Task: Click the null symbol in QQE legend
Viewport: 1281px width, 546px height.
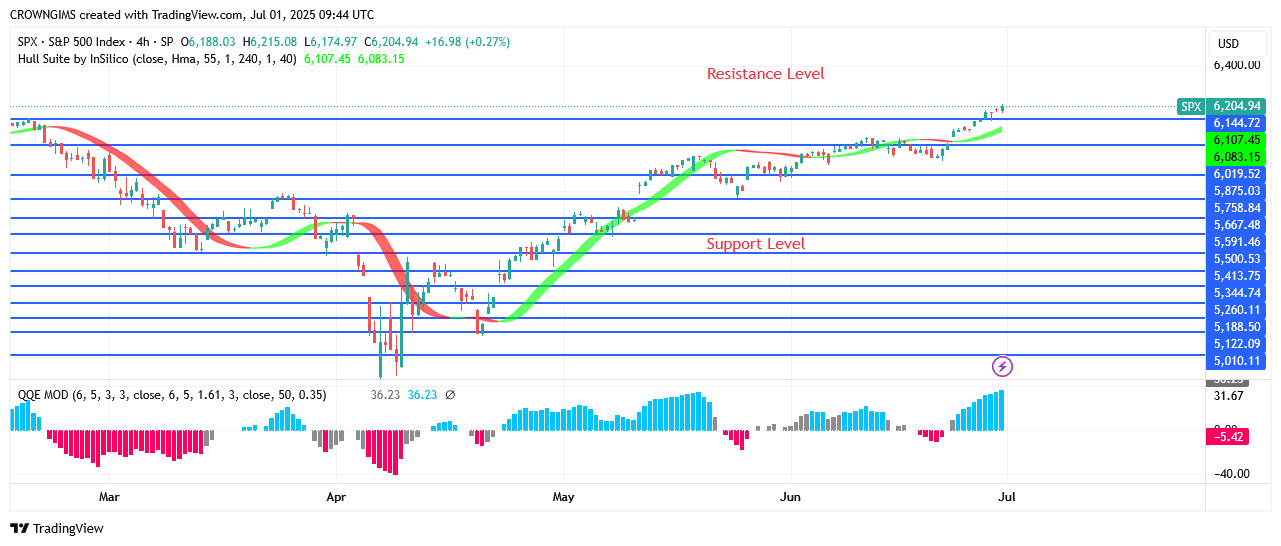Action: pos(450,395)
